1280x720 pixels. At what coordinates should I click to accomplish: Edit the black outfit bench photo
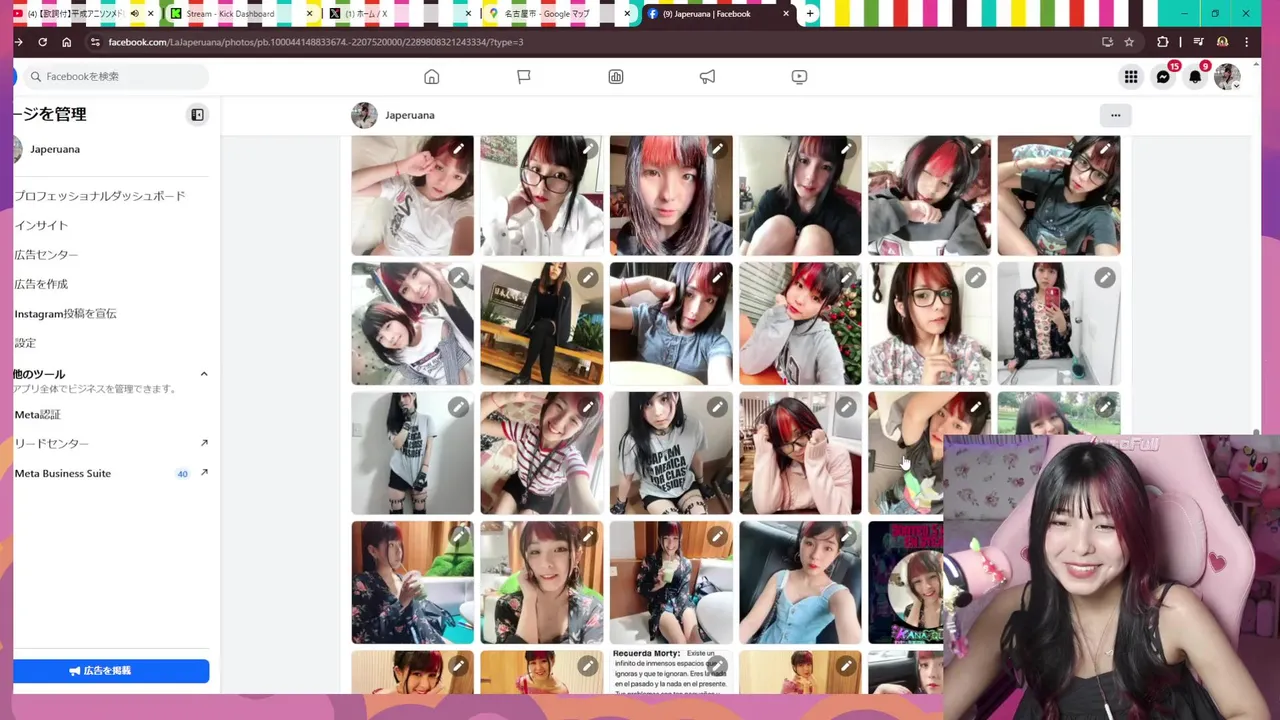click(x=588, y=278)
